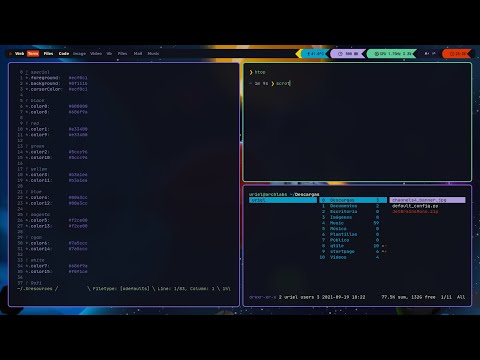Click the ~/Descargas path in ranger header
This screenshot has width=480, height=360.
coord(304,194)
